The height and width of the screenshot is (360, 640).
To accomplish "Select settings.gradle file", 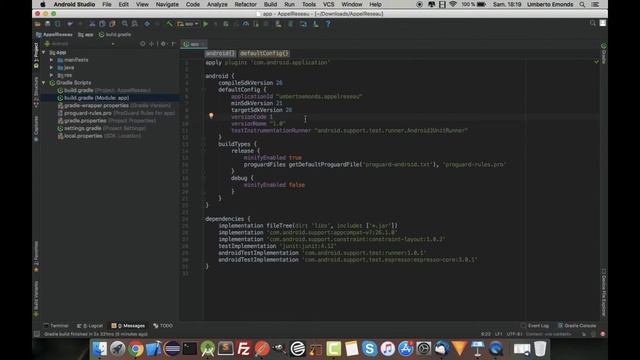I will coord(102,128).
